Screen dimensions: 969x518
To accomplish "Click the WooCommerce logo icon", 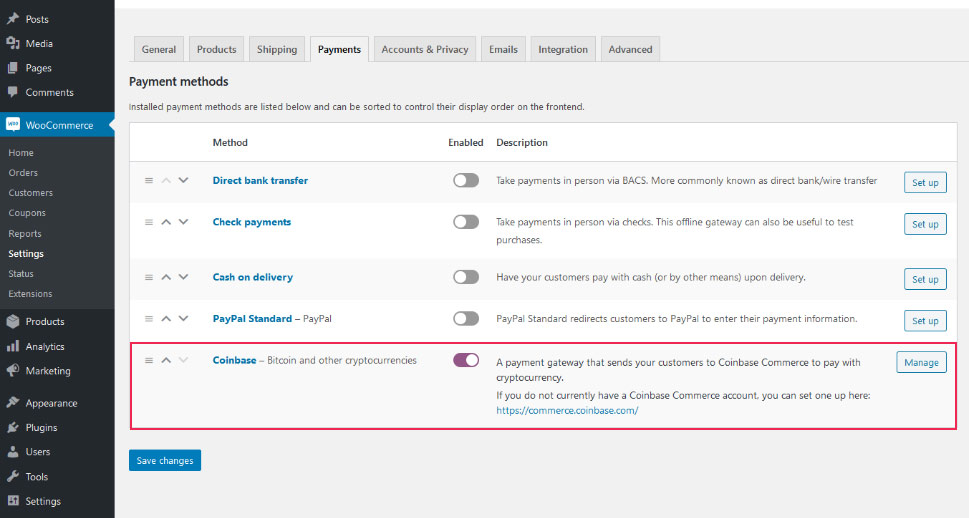I will click(x=13, y=124).
